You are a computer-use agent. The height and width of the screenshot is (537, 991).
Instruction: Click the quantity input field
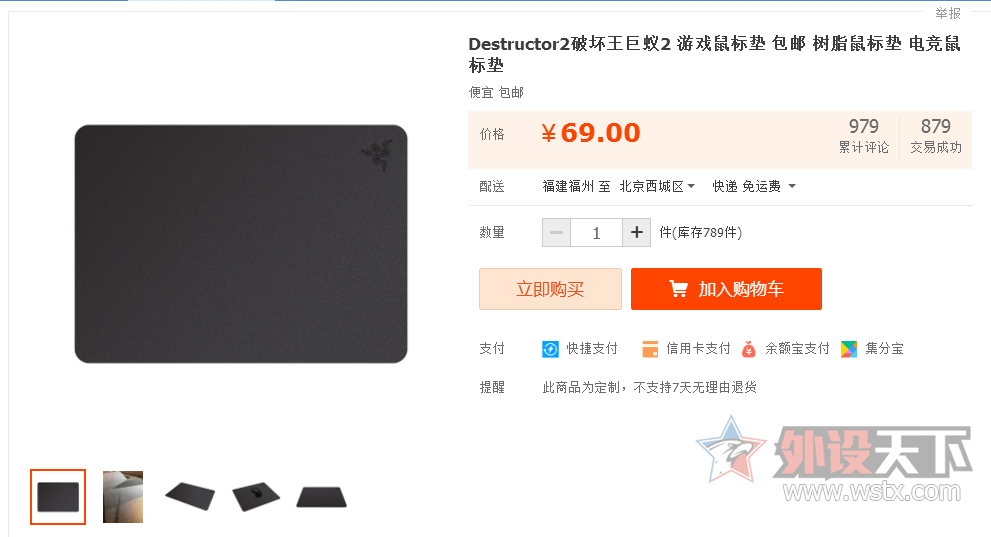597,232
